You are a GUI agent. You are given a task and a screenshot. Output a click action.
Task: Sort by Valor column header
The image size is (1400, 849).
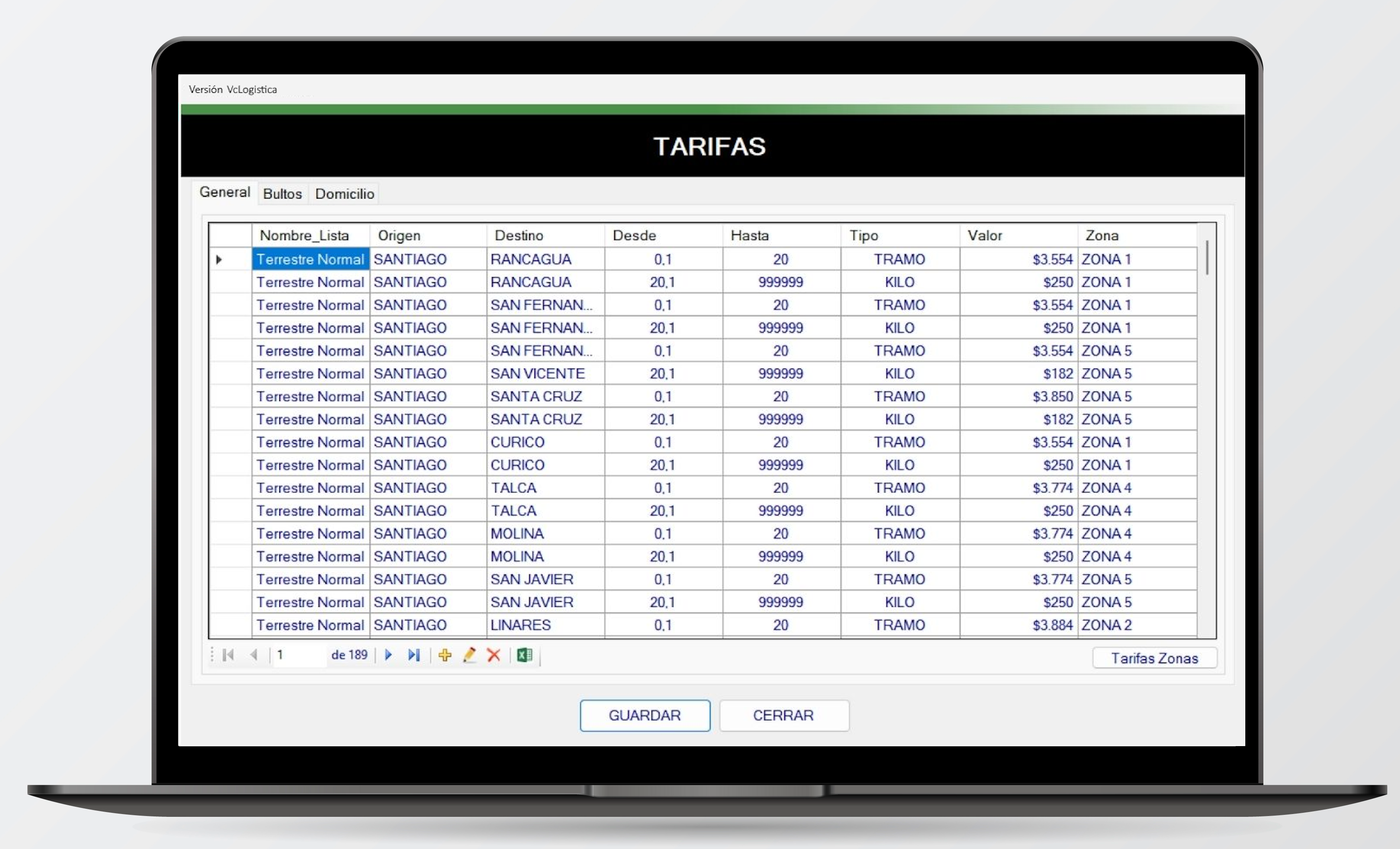tap(1019, 235)
